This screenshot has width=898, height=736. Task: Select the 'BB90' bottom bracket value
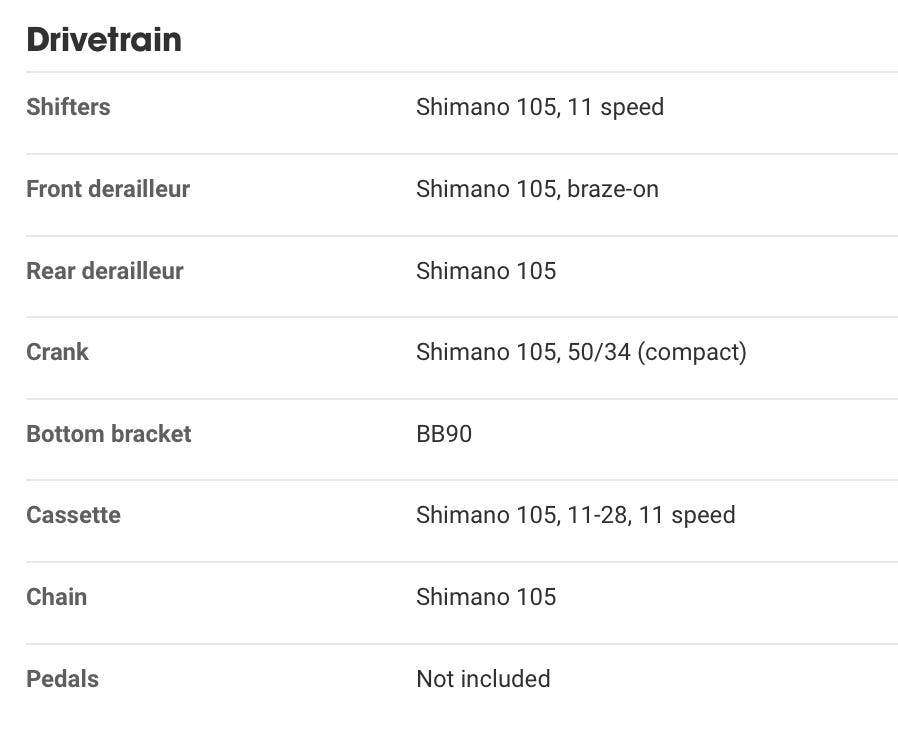tap(444, 434)
